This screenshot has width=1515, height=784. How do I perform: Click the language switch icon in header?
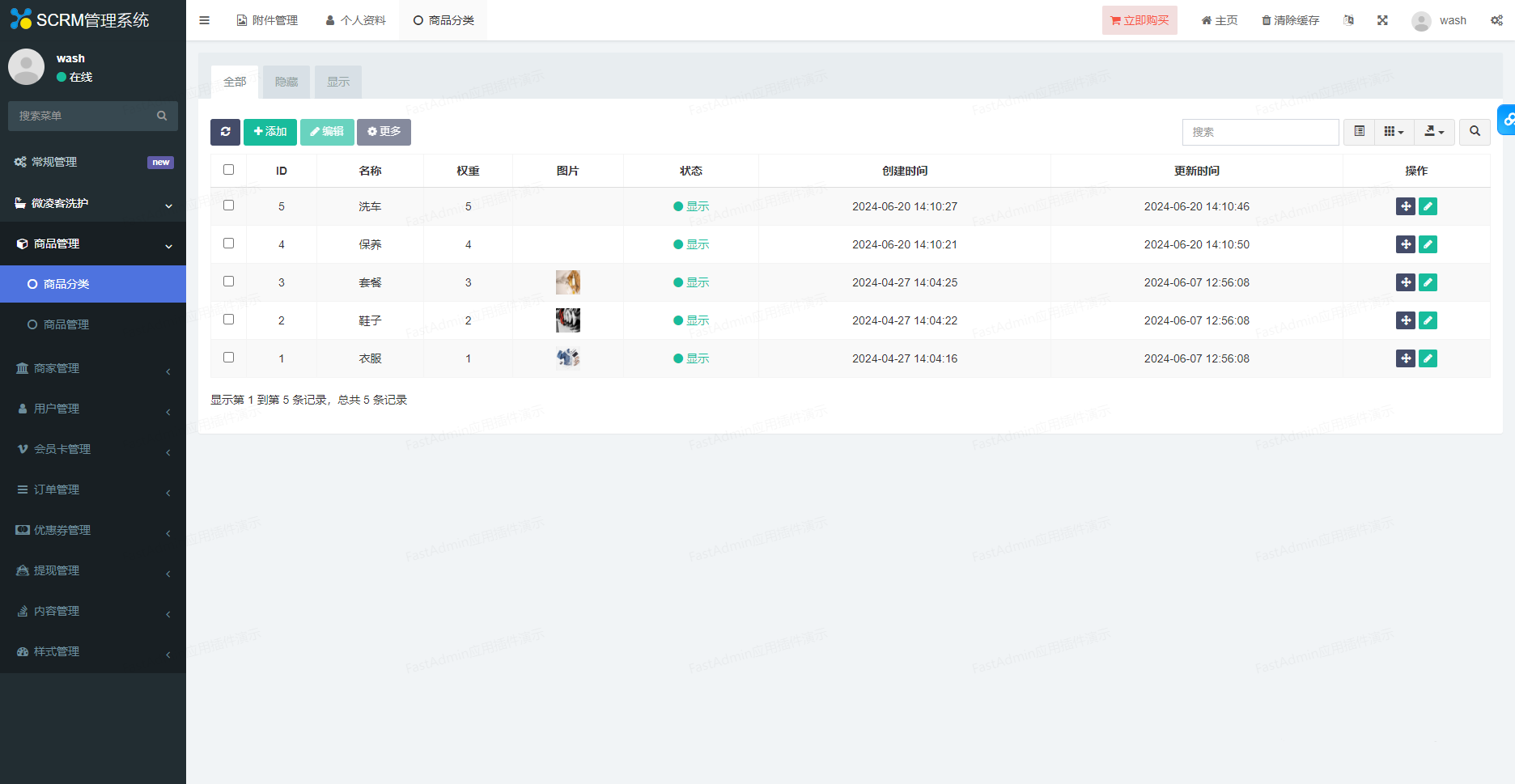tap(1348, 20)
